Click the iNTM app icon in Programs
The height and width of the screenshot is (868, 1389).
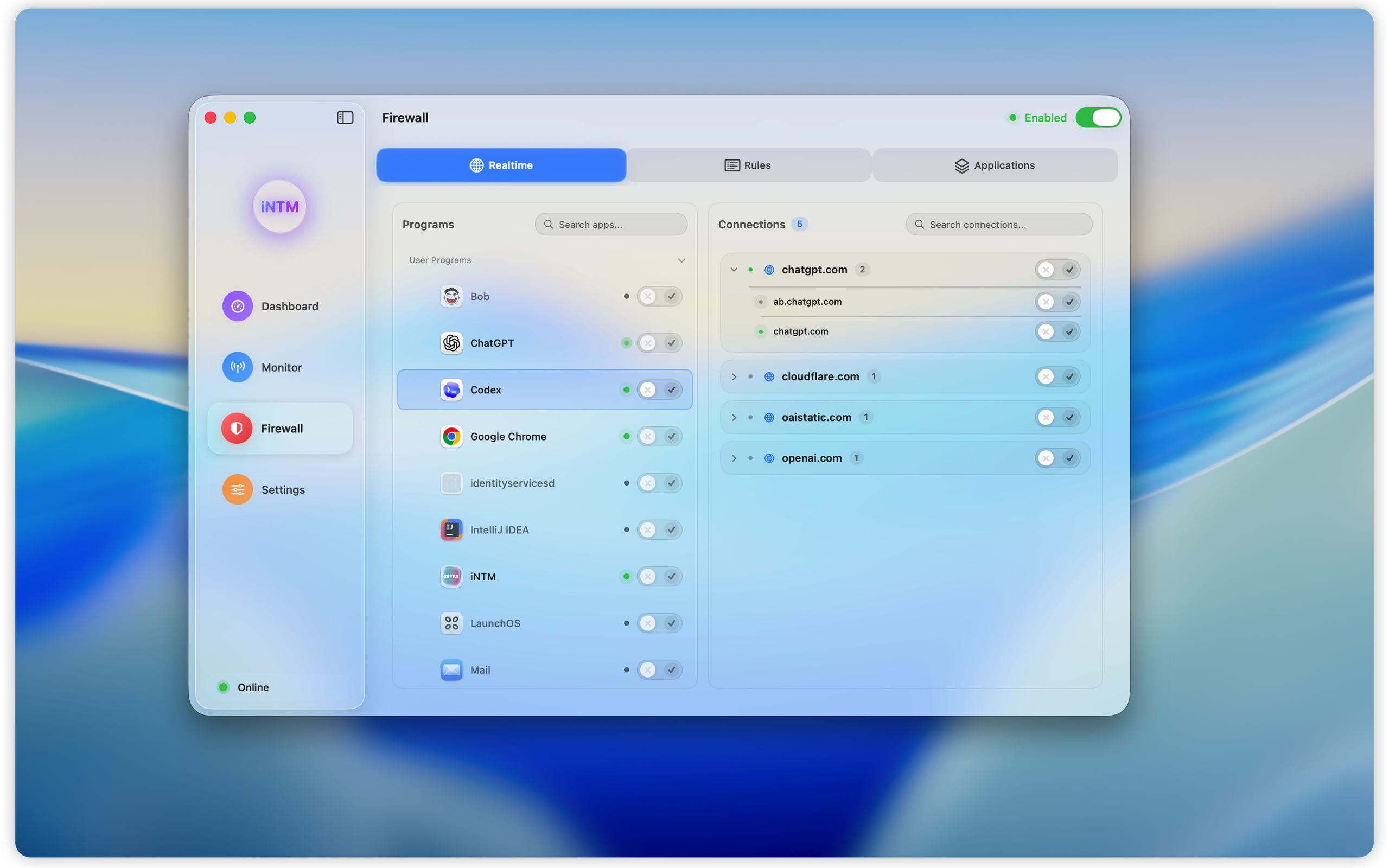(452, 576)
